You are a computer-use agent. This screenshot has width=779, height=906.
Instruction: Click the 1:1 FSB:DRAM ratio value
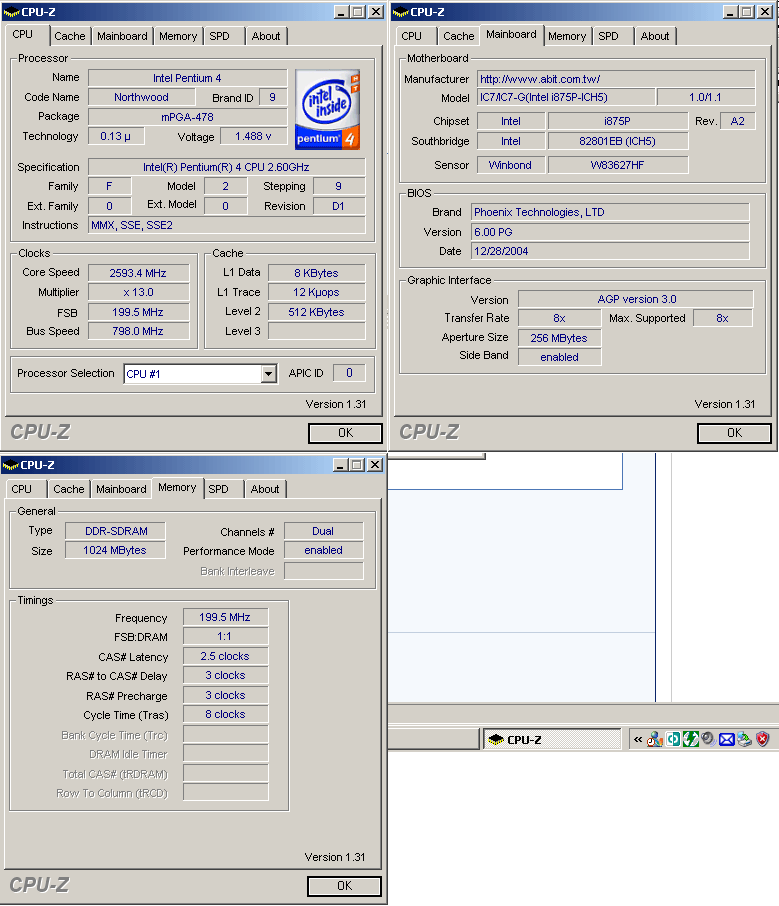[225, 636]
